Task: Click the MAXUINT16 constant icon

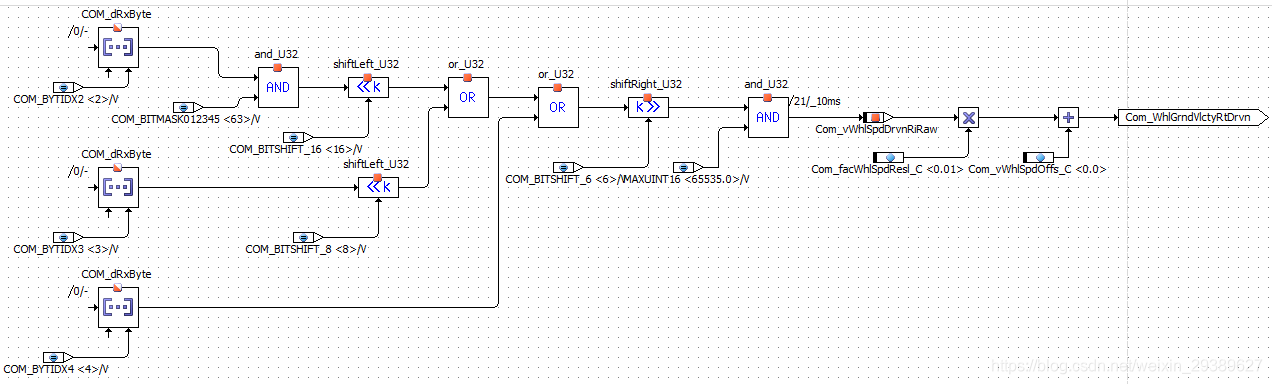Action: (x=687, y=167)
